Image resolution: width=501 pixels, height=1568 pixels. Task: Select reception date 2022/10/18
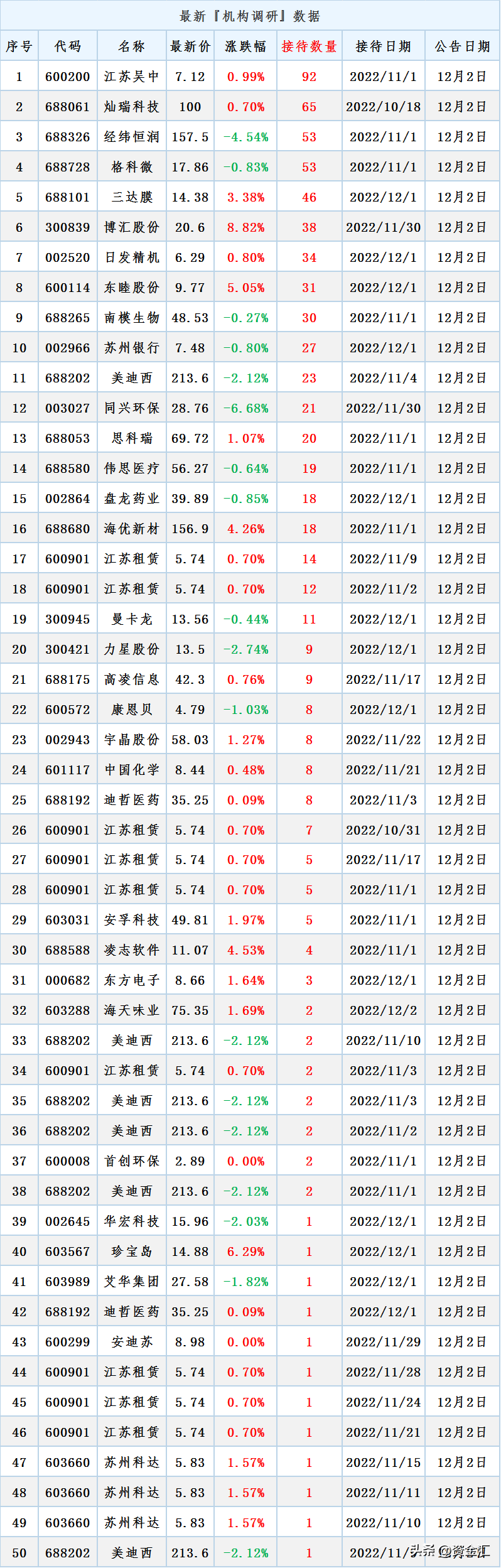(384, 107)
